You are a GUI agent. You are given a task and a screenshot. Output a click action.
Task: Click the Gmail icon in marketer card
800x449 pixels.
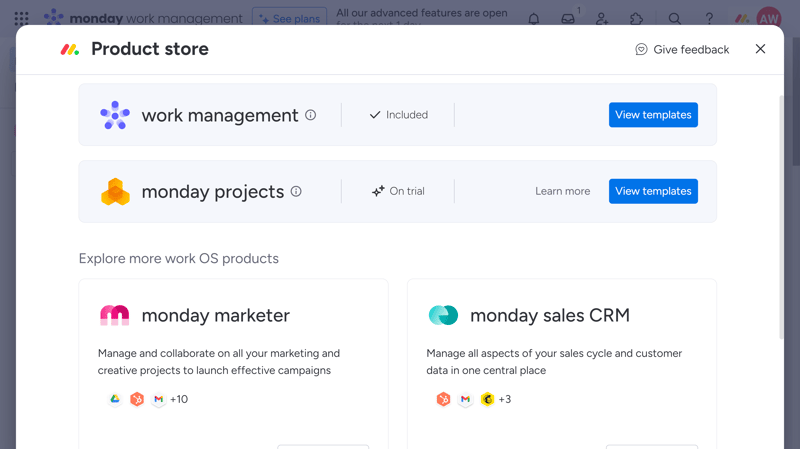click(x=159, y=399)
